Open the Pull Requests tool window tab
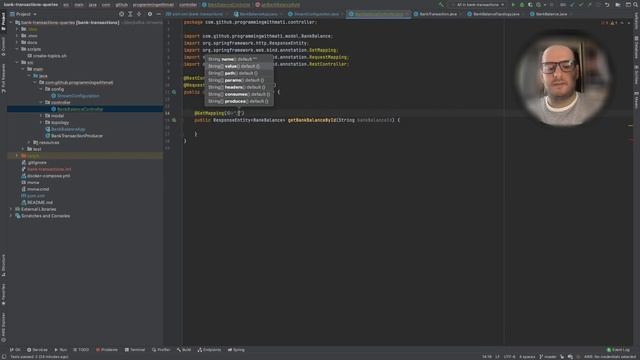The width and height of the screenshot is (640, 360). (3, 78)
